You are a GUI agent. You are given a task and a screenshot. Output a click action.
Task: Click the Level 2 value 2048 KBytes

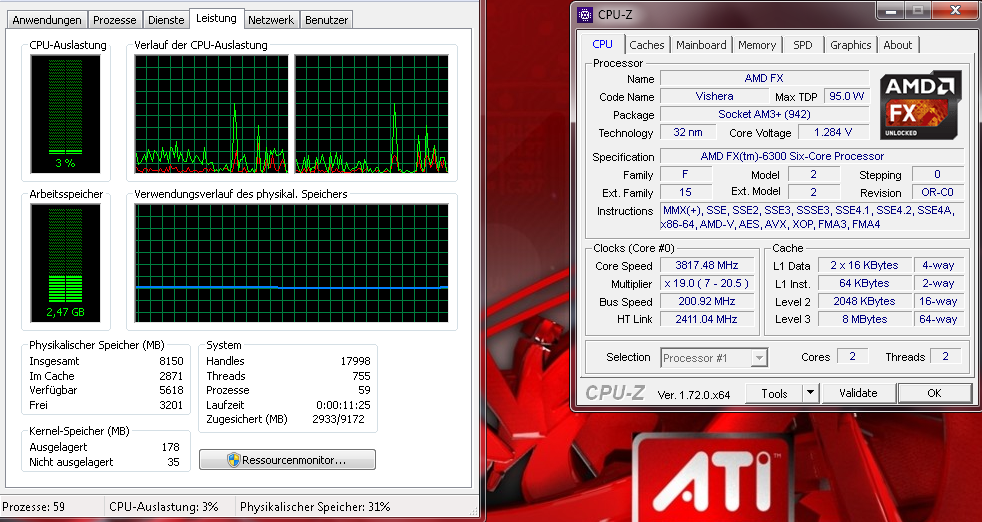[x=864, y=301]
